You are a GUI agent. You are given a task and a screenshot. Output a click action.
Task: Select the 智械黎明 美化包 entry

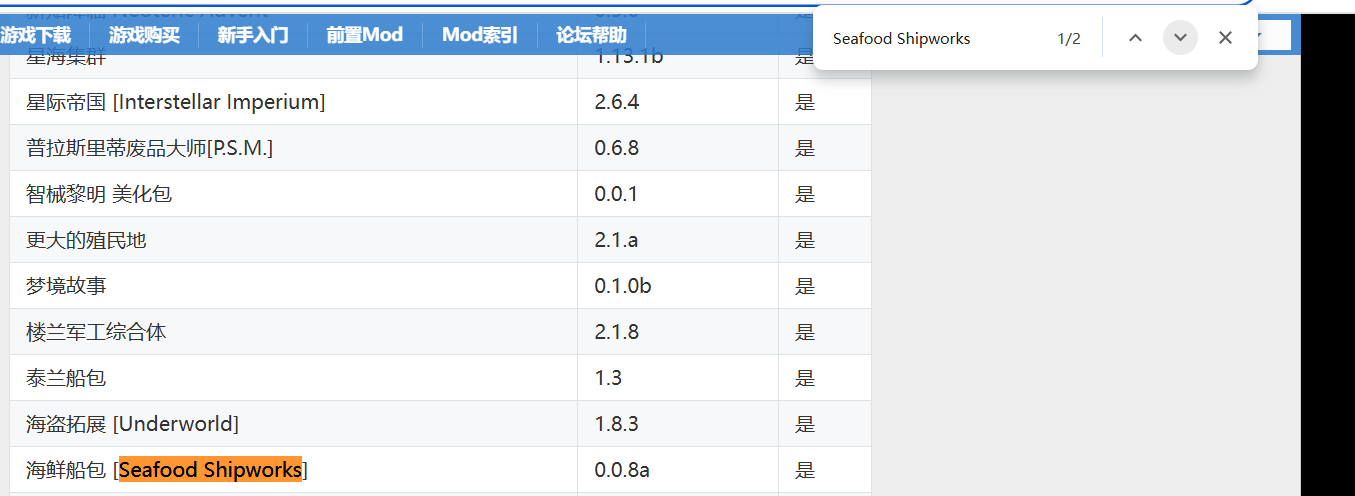tap(99, 194)
